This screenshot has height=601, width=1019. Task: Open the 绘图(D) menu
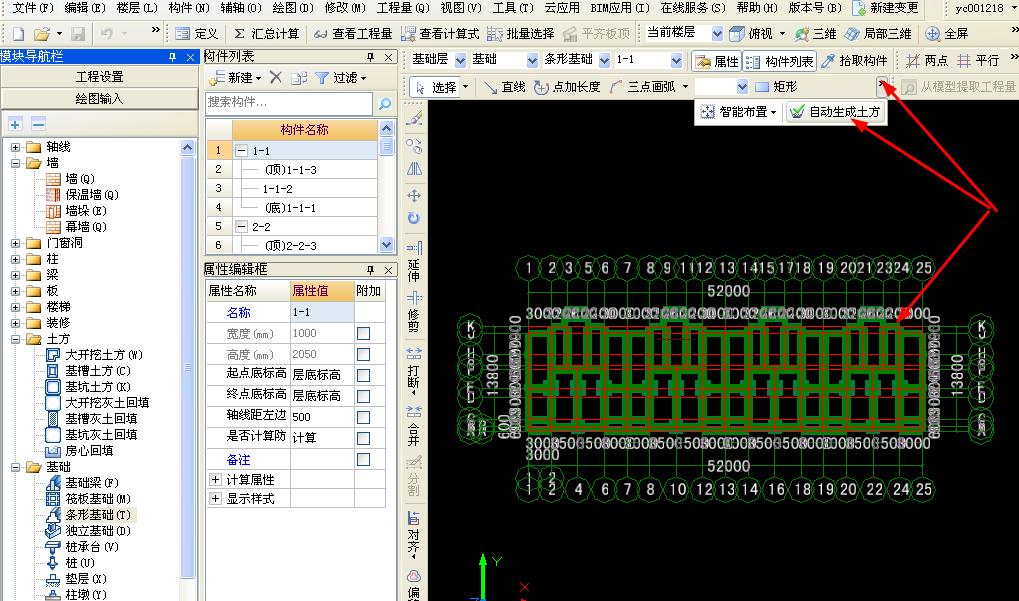(292, 8)
